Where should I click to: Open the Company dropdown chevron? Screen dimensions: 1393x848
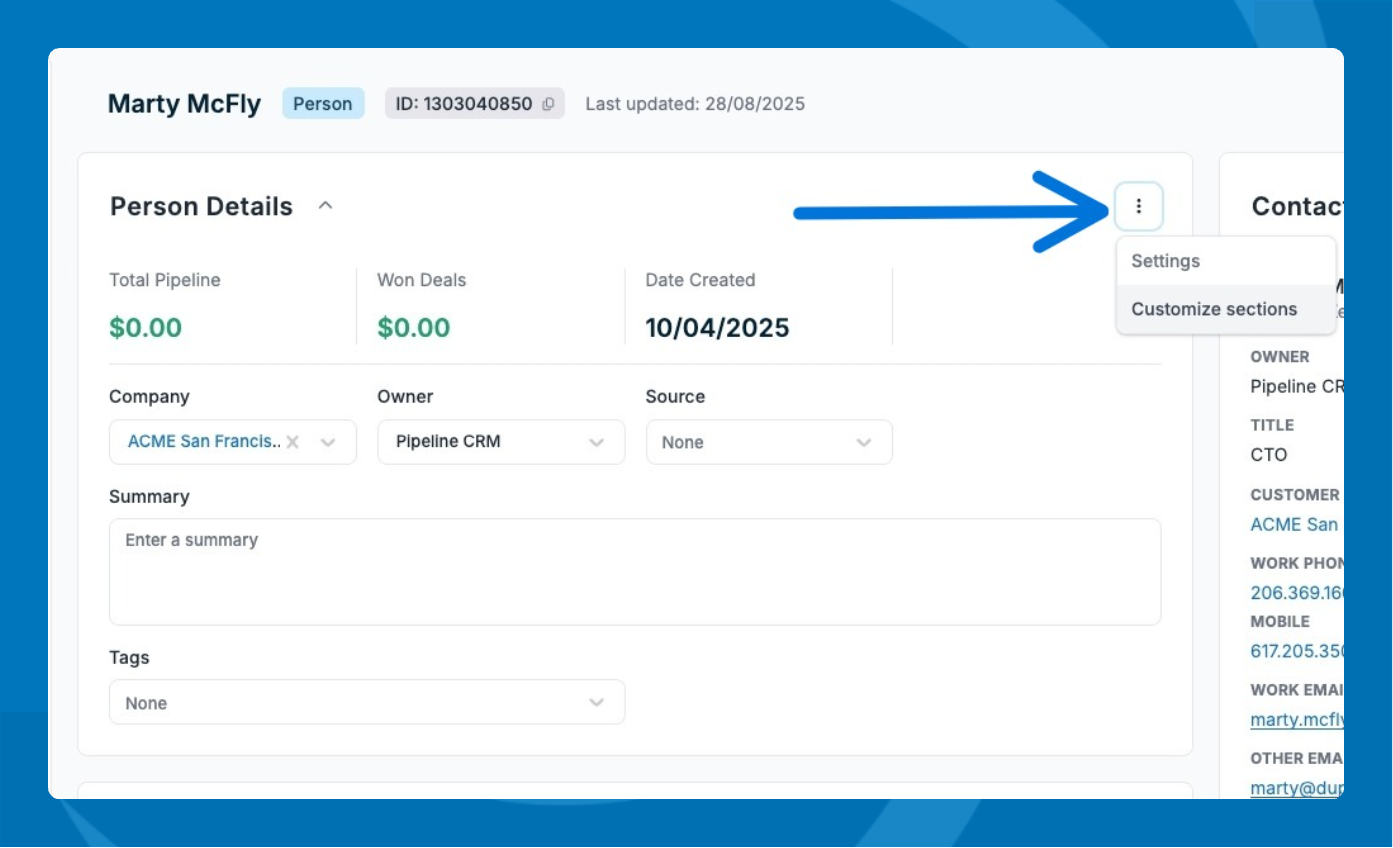point(328,442)
